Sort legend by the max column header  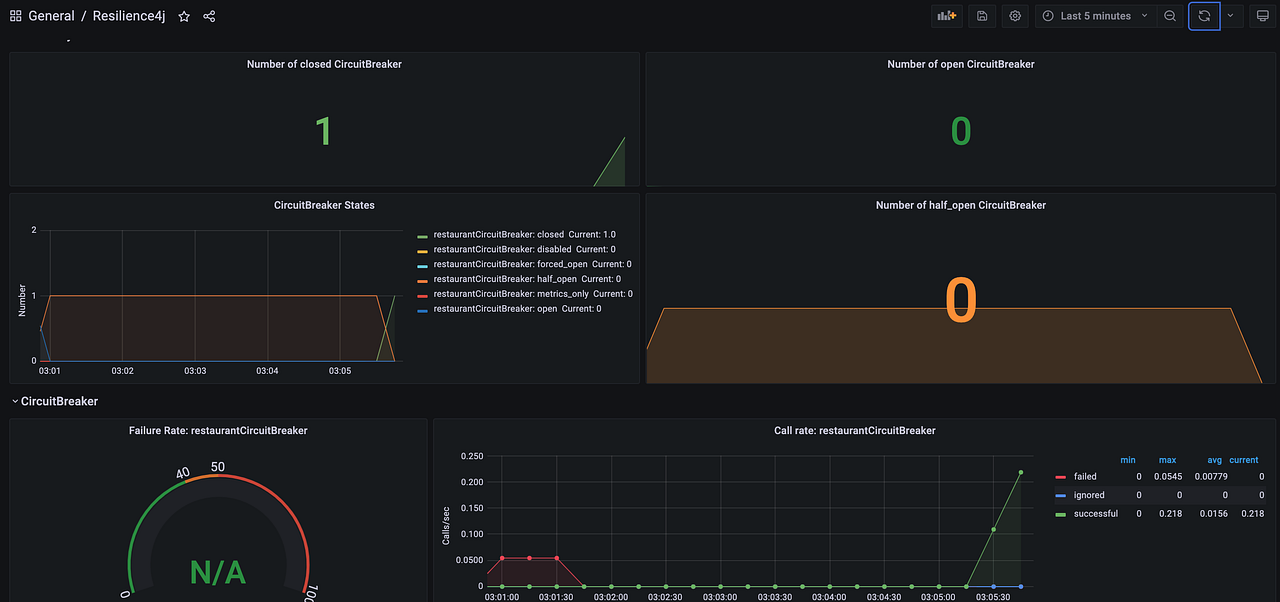click(x=1167, y=460)
